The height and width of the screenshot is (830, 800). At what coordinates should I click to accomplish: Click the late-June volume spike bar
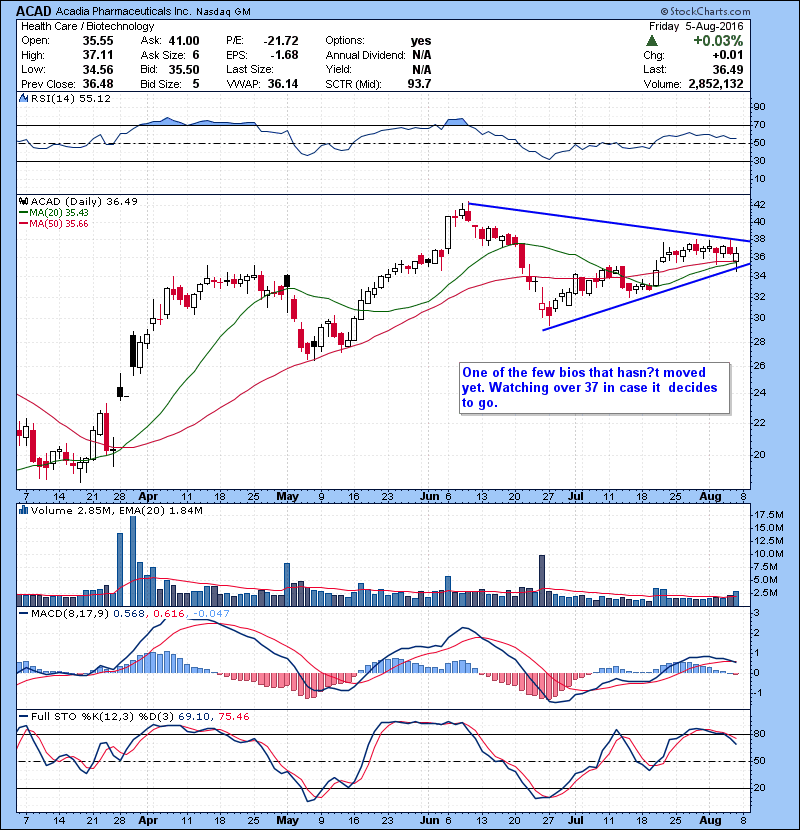(x=542, y=581)
